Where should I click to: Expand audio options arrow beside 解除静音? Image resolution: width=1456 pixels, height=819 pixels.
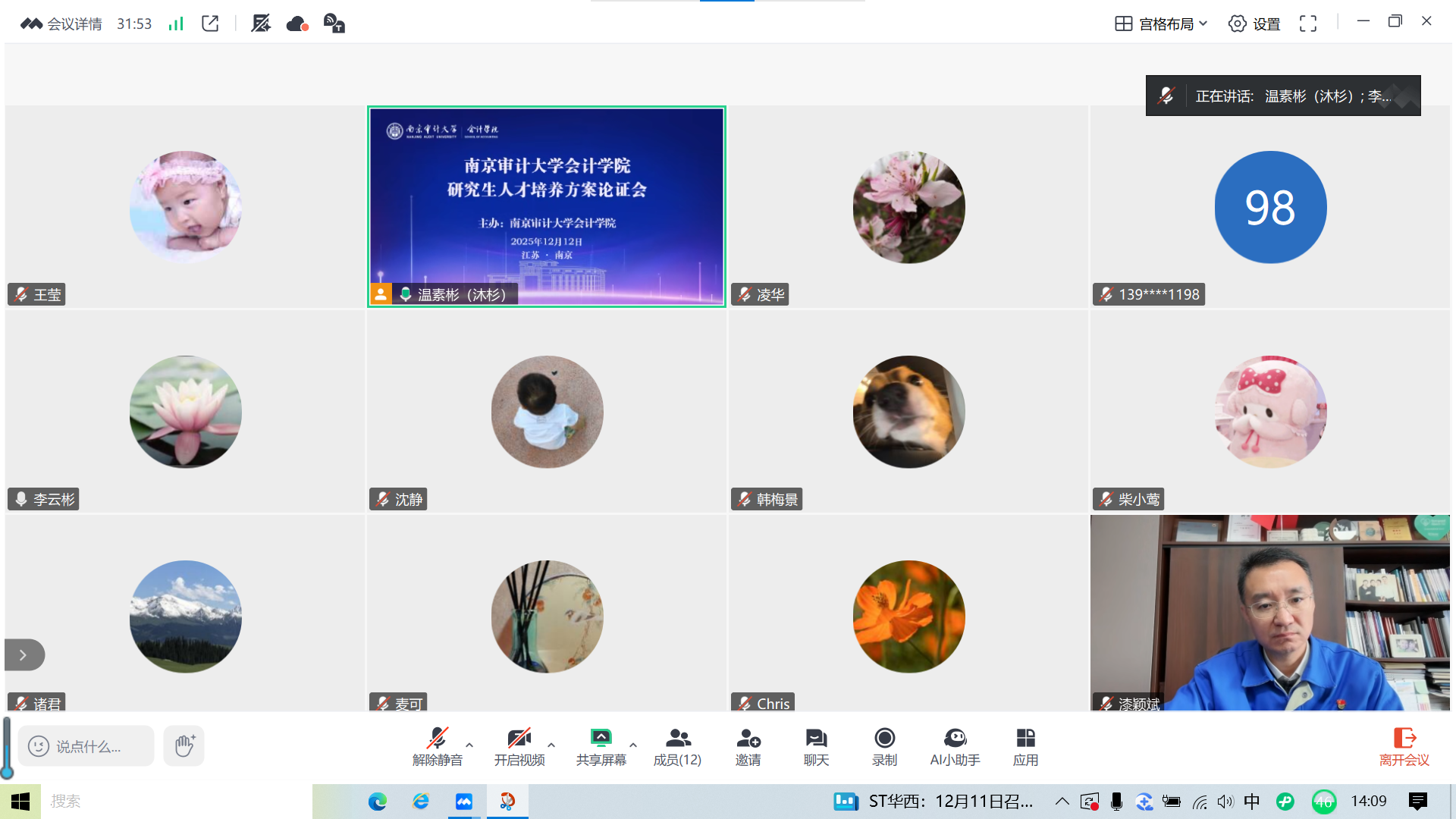469,745
